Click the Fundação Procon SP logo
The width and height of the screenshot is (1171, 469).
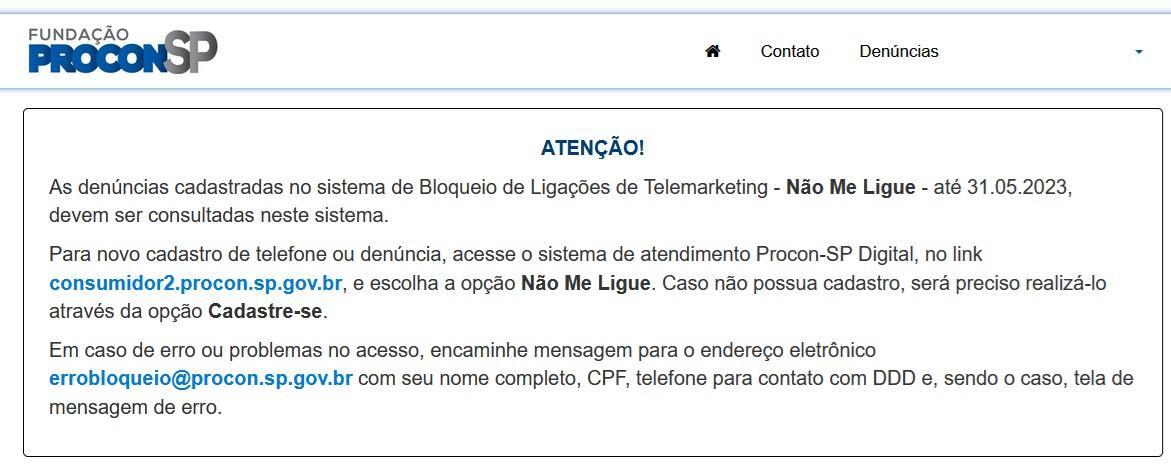coord(123,51)
